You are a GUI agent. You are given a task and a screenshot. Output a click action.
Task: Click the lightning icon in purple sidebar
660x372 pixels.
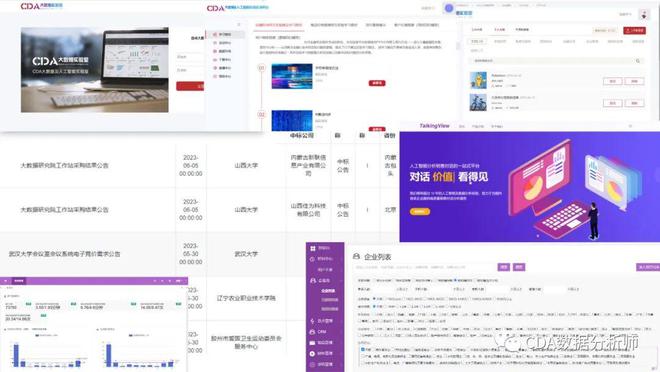(x=312, y=321)
